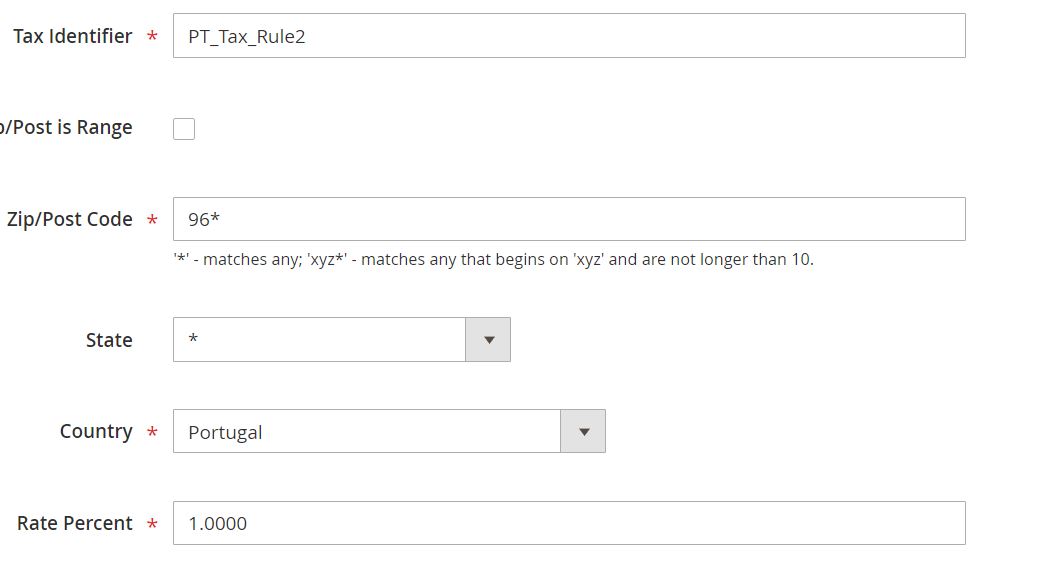Enable the Zip/Post is Range checkbox

[x=183, y=127]
